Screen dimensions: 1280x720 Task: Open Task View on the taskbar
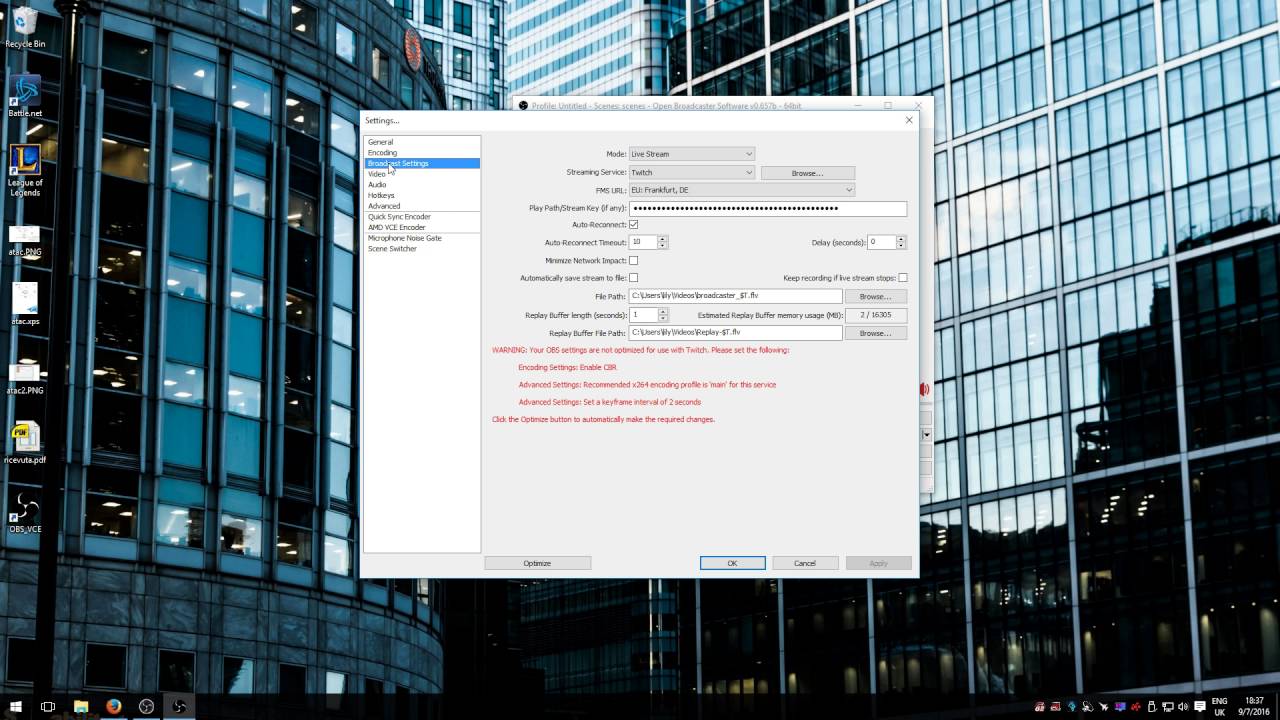[48, 706]
